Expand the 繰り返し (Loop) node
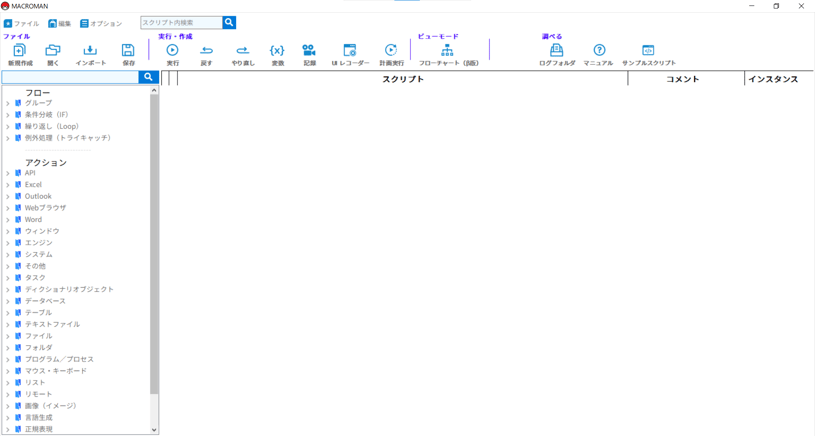815x436 pixels. [8, 127]
